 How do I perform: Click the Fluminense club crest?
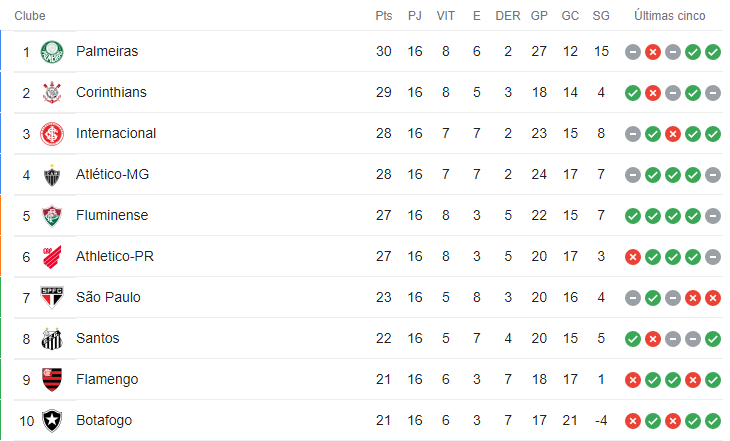(x=52, y=216)
